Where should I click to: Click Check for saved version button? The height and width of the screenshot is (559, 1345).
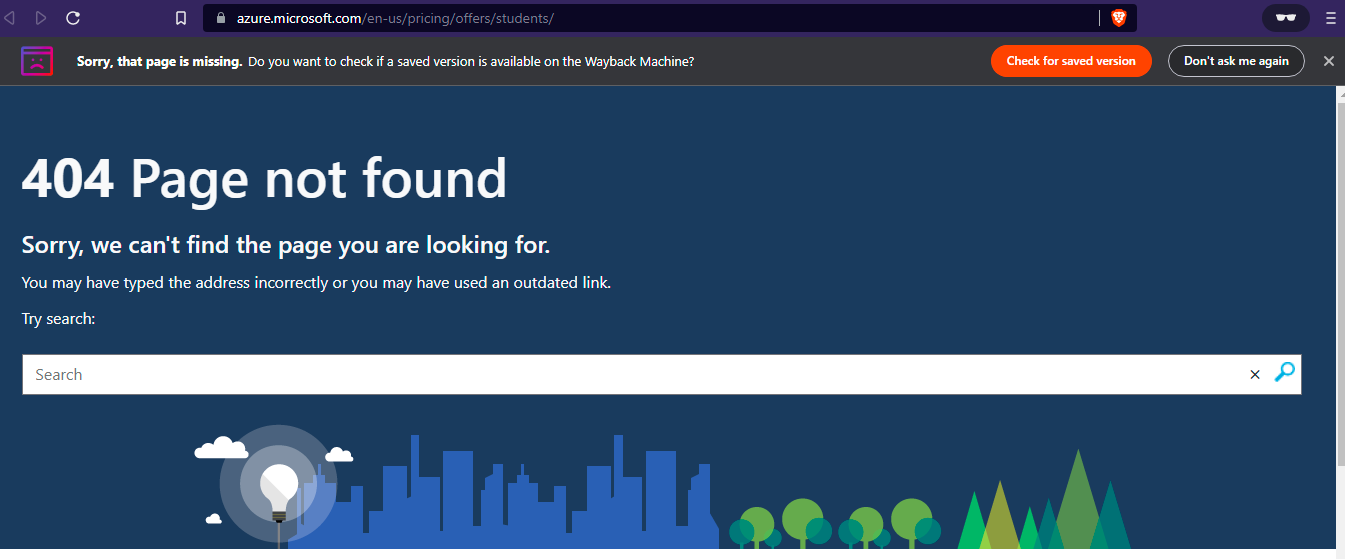pyautogui.click(x=1071, y=61)
